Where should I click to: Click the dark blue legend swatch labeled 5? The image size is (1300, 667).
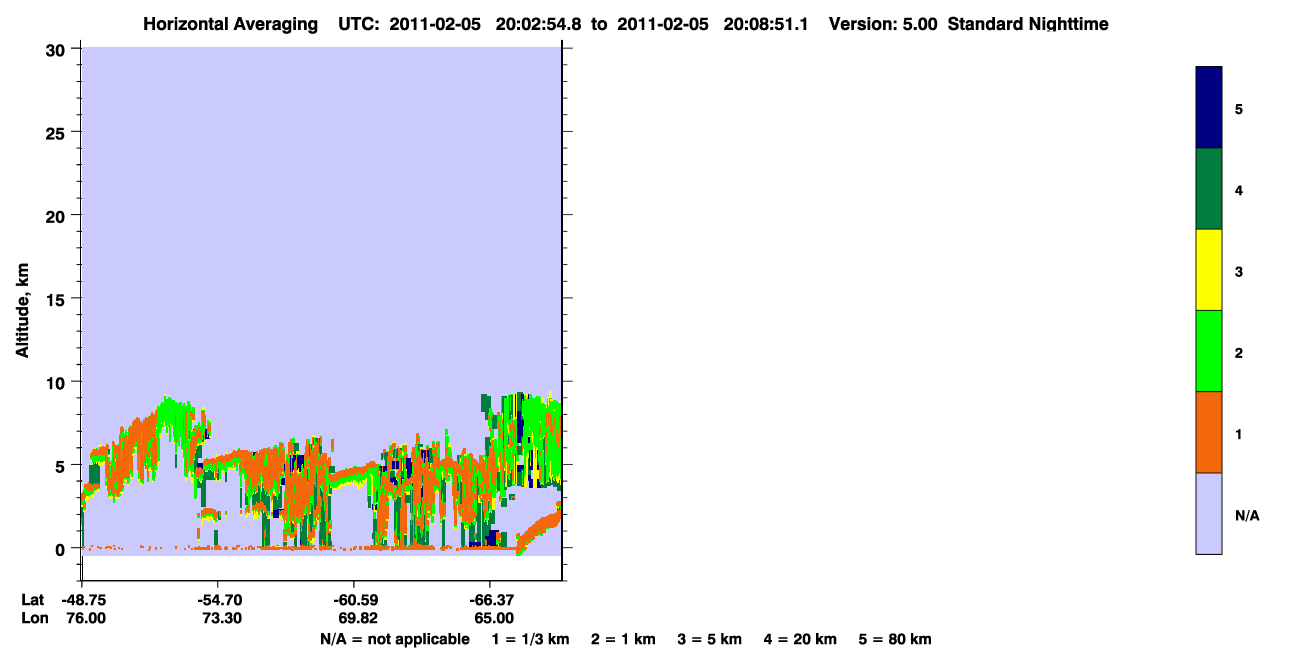tap(1209, 108)
